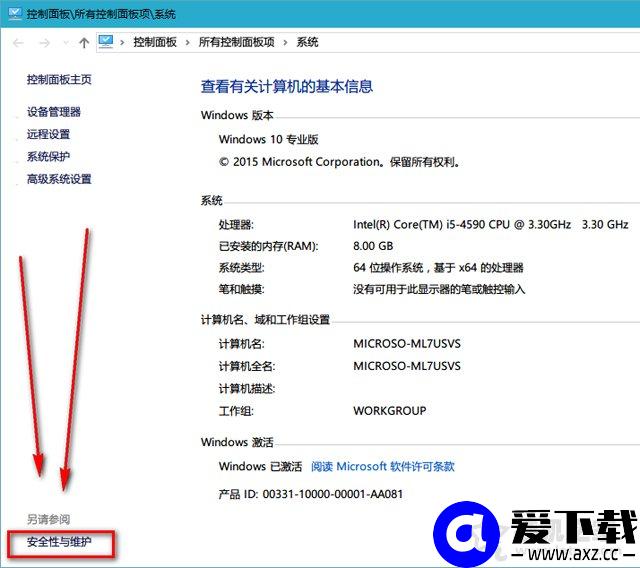Select the 控制面板 breadcrumb
Viewport: 640px width, 568px height.
[155, 42]
